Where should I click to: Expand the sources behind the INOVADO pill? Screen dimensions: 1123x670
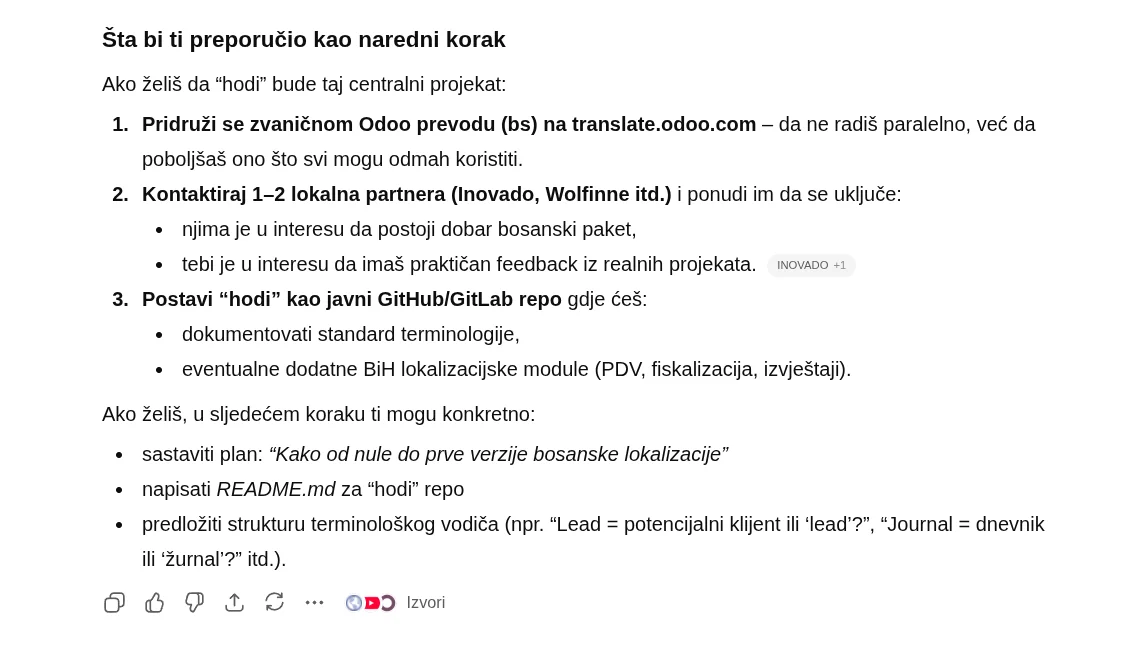coord(811,264)
